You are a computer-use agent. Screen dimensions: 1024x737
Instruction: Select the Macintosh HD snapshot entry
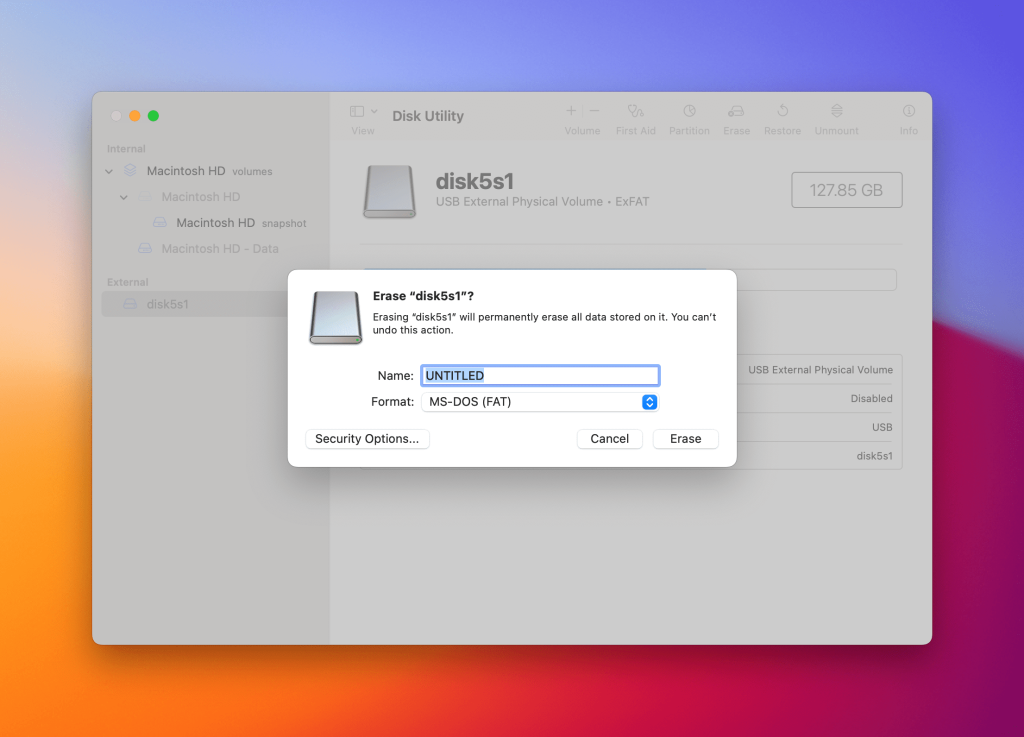click(x=241, y=223)
